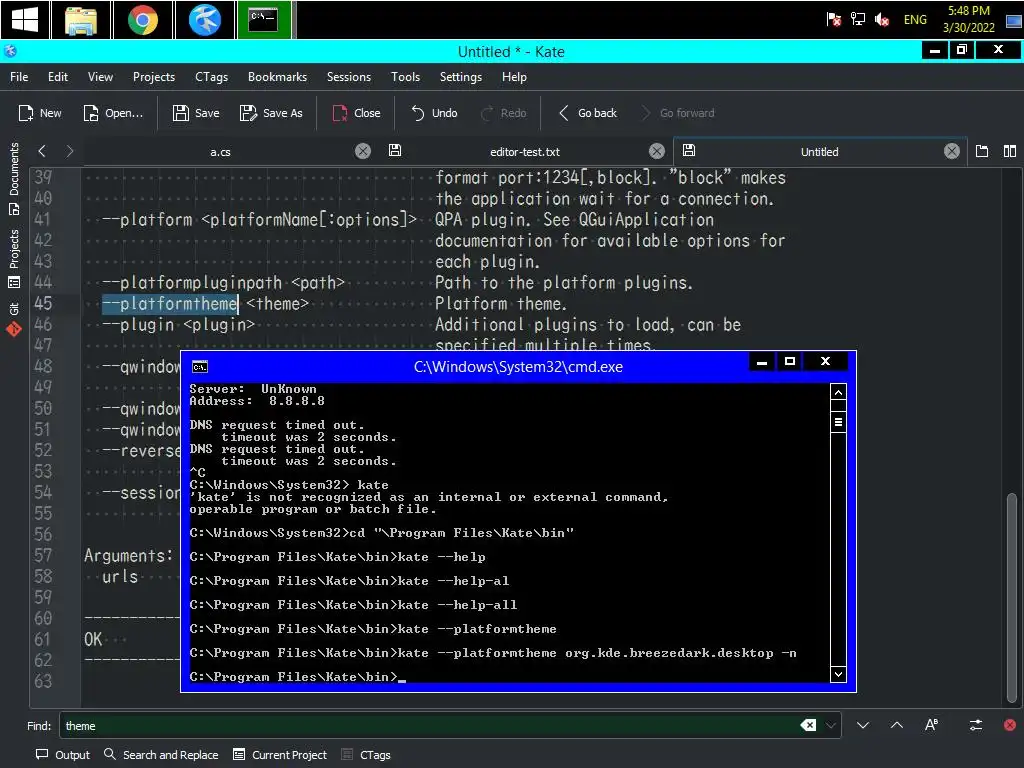Create a new document with New
This screenshot has height=768, width=1024.
[40, 113]
